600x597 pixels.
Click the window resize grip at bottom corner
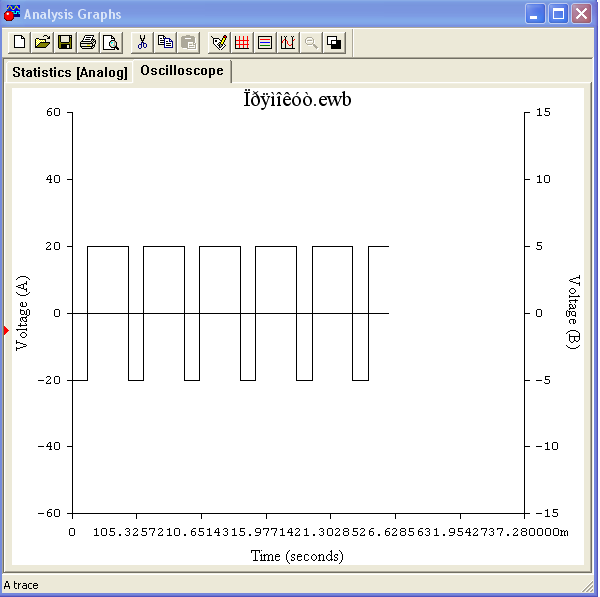(x=587, y=586)
